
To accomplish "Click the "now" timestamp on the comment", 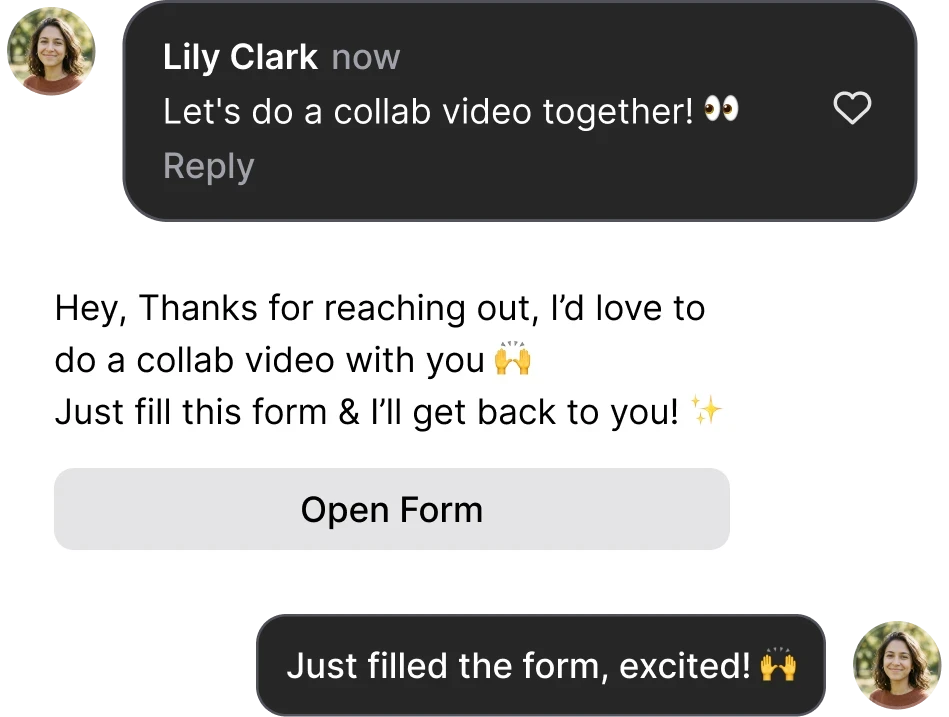I will pyautogui.click(x=366, y=58).
